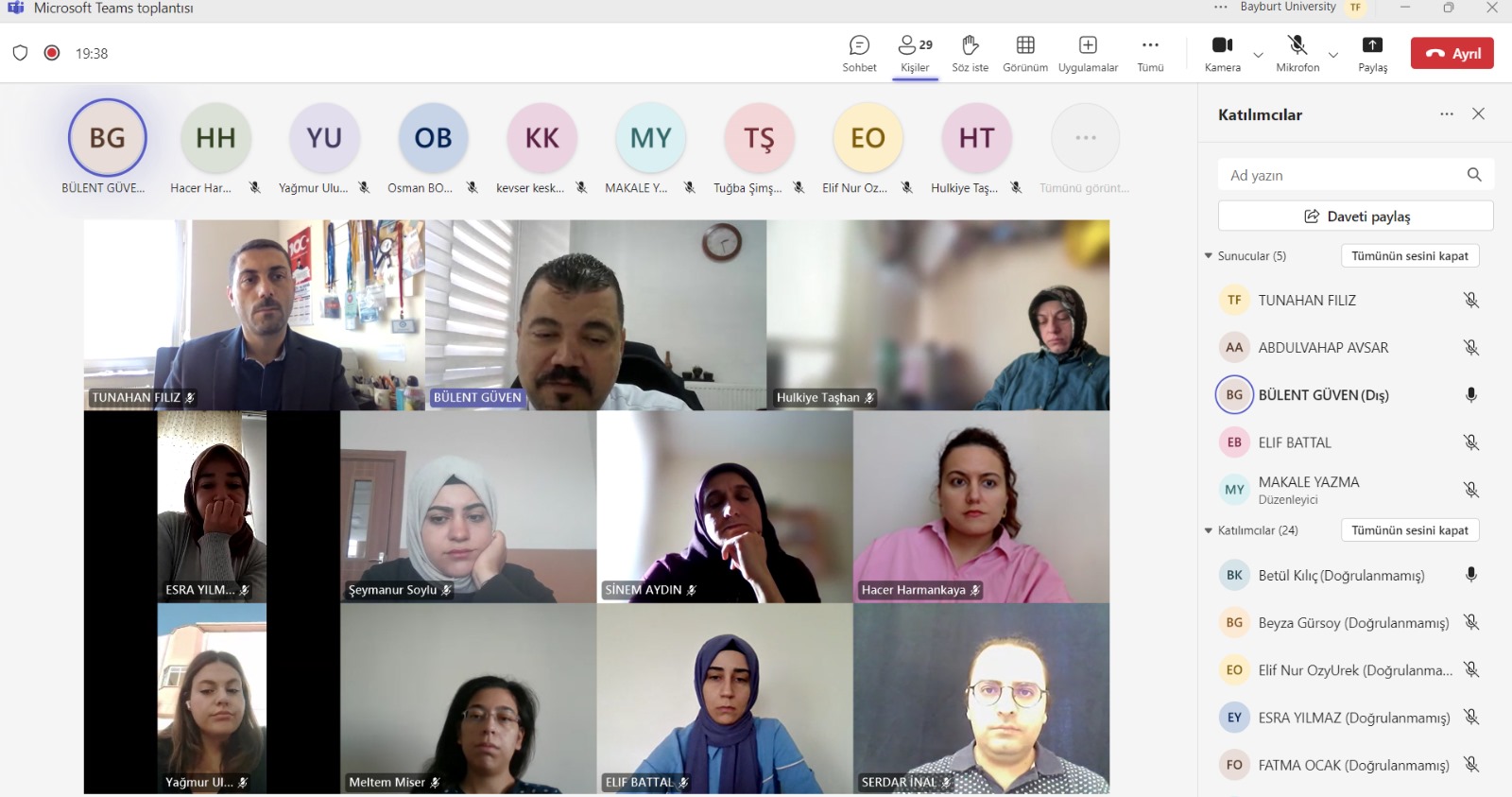Open Uygulamalar apps menu

pos(1088,54)
